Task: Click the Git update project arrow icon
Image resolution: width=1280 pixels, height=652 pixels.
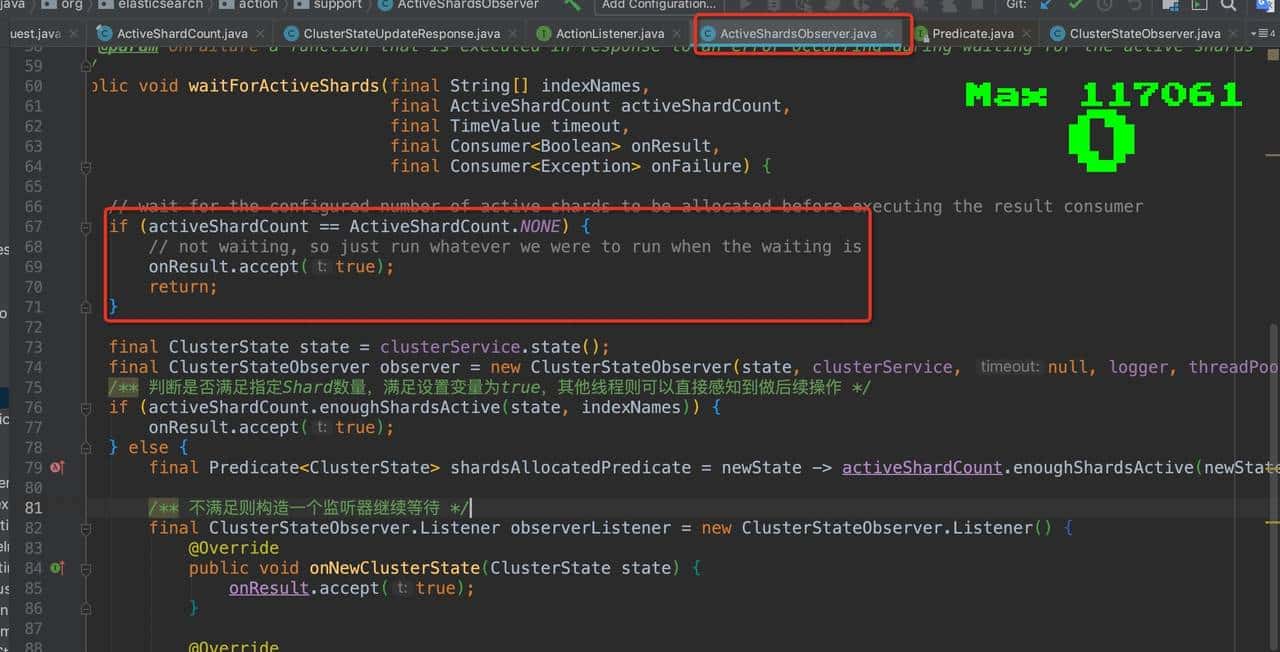Action: pyautogui.click(x=1046, y=5)
